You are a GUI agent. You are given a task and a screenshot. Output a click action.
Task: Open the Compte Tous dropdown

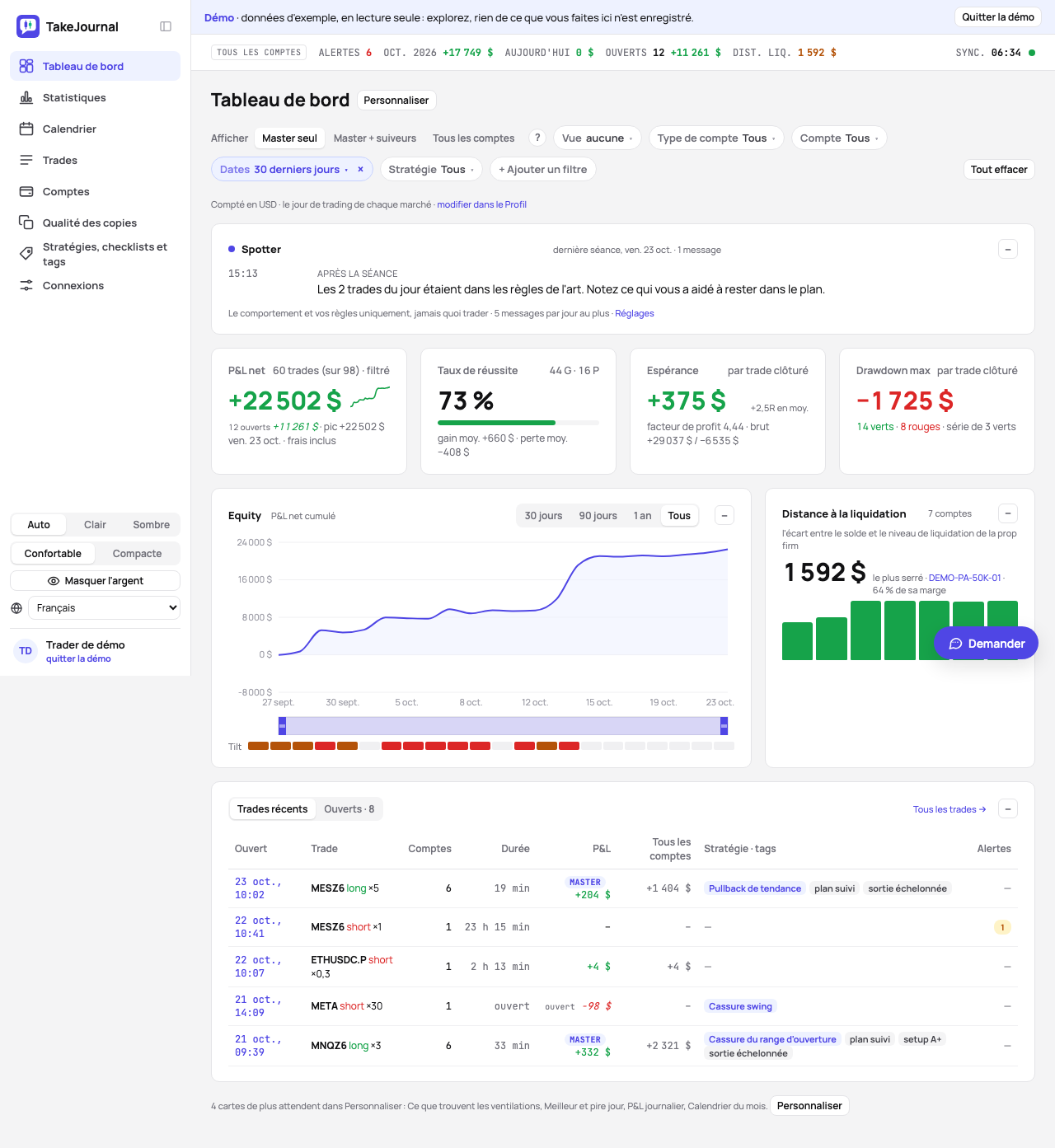point(839,138)
